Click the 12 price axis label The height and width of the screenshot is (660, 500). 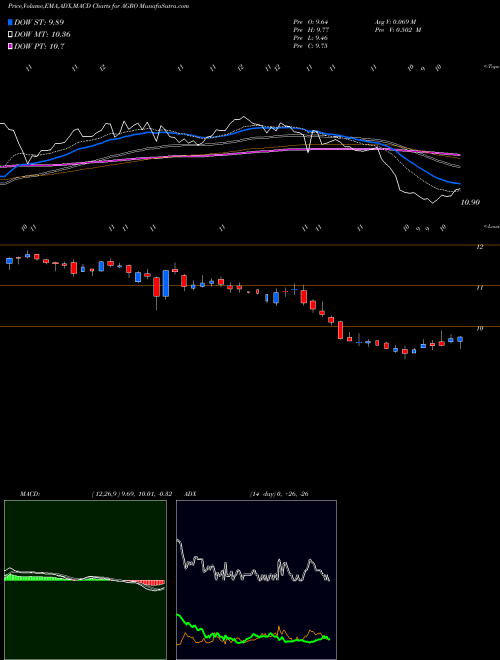(x=479, y=247)
